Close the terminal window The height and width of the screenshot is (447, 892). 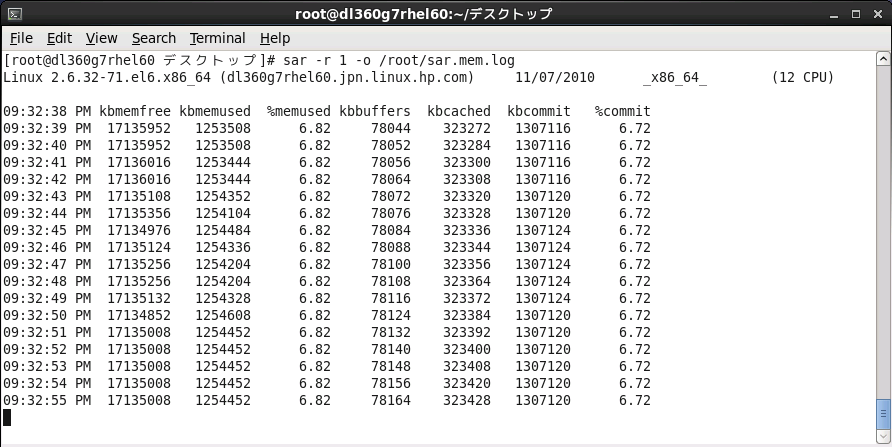(877, 14)
